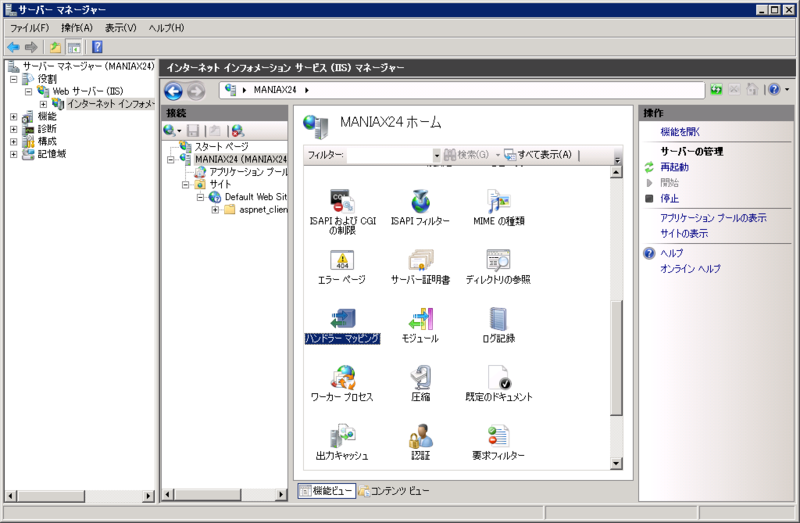Click the help icon in top toolbar

[97, 47]
